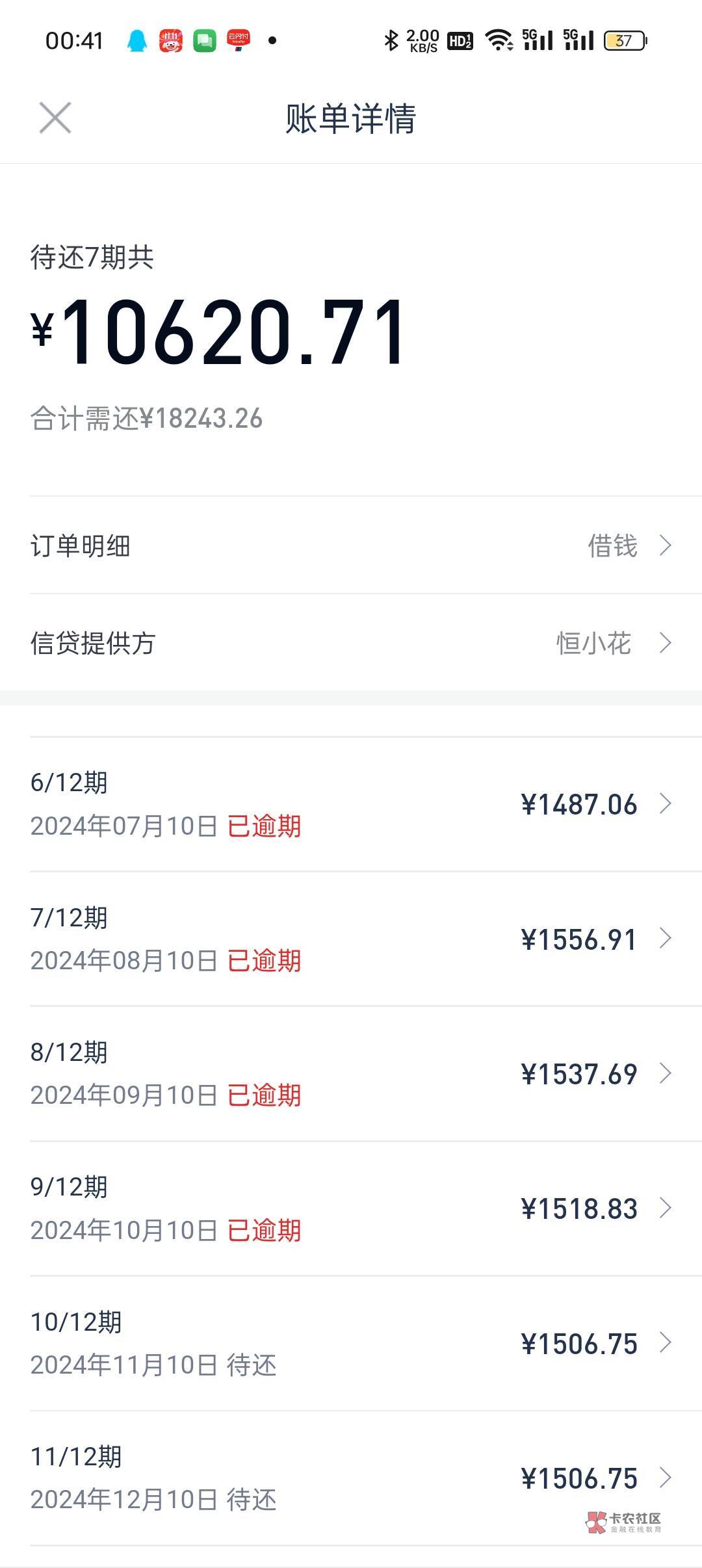Tap the HD call status icon

coord(460,41)
